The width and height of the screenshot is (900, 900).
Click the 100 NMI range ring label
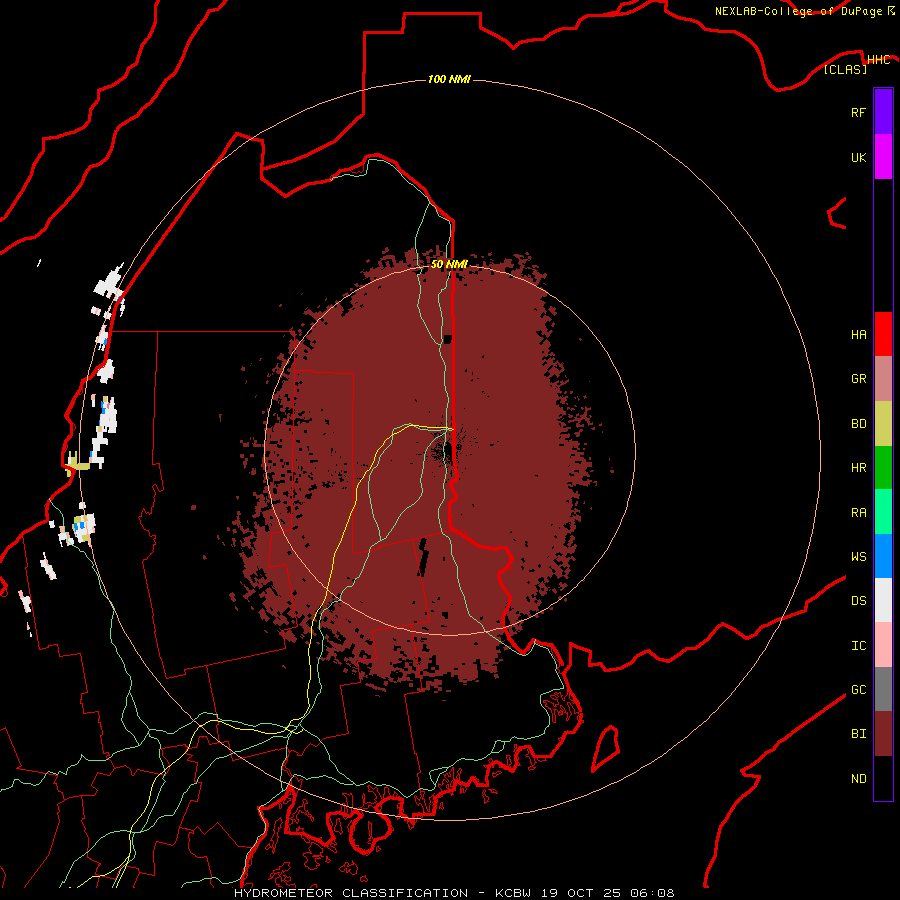point(449,79)
